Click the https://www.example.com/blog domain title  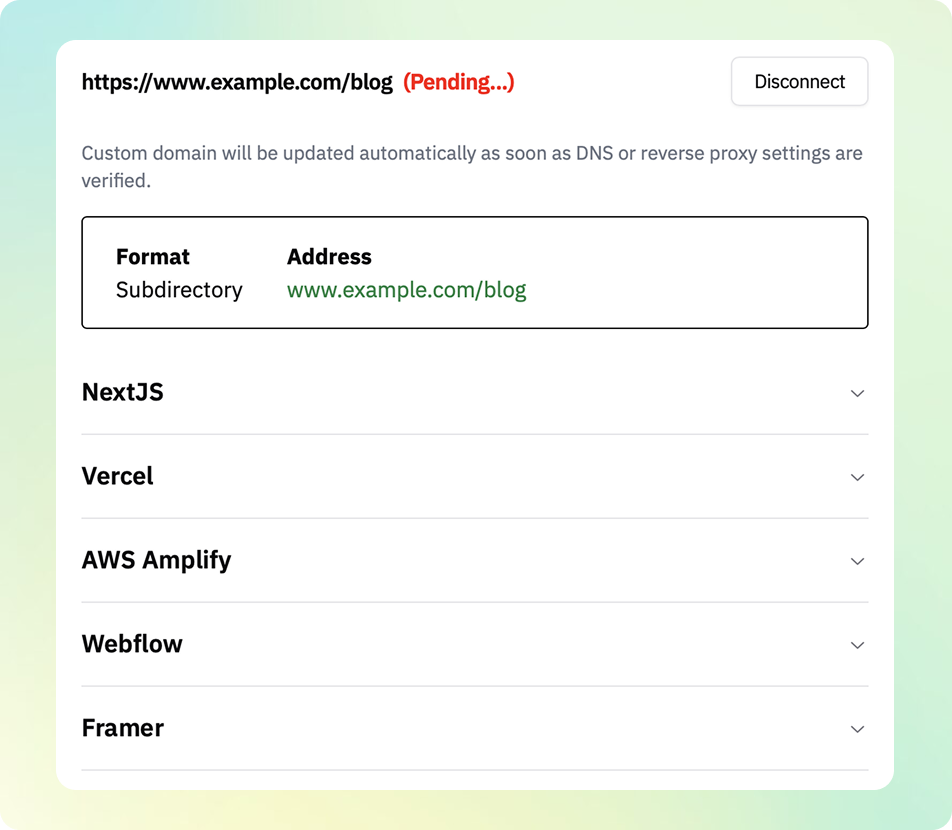tap(237, 82)
